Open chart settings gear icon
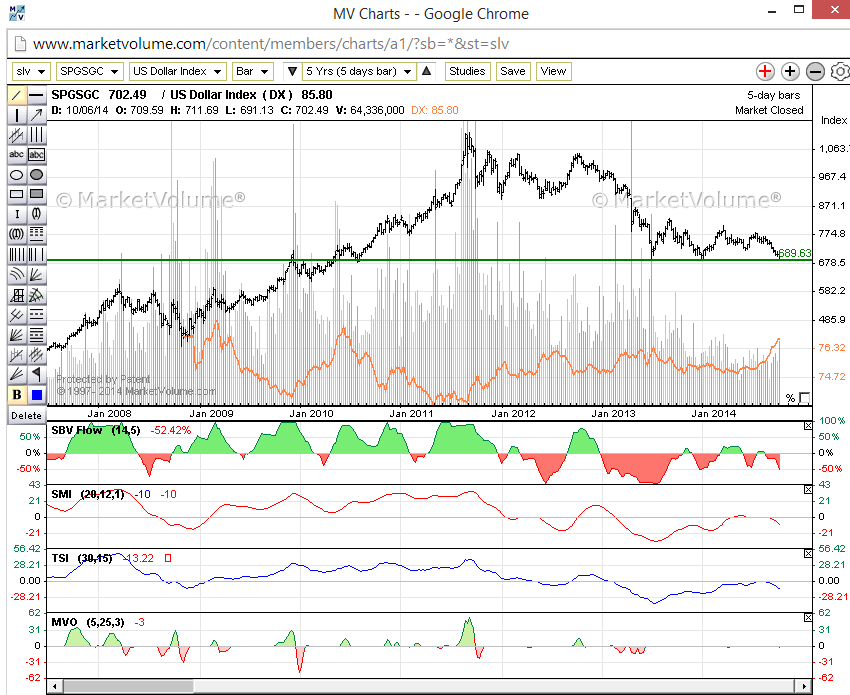Screen dimensions: 850x695 point(839,71)
